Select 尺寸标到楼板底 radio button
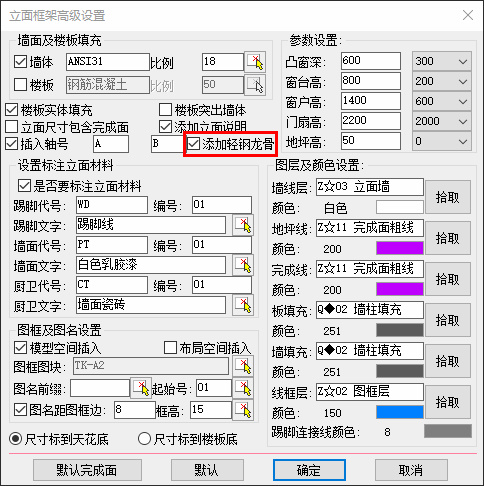The image size is (484, 486). pyautogui.click(x=144, y=439)
